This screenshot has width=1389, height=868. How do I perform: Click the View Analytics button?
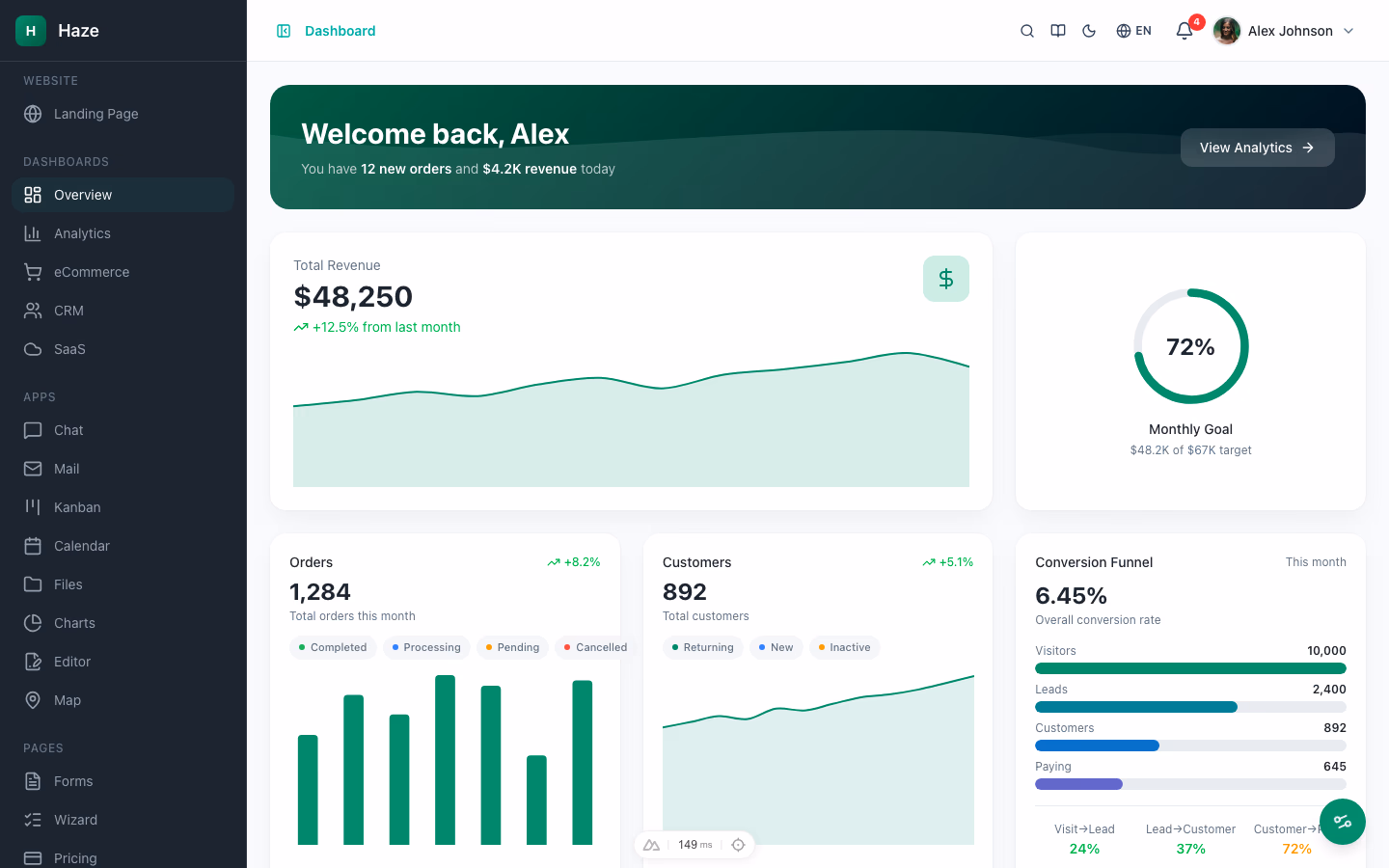tap(1258, 148)
